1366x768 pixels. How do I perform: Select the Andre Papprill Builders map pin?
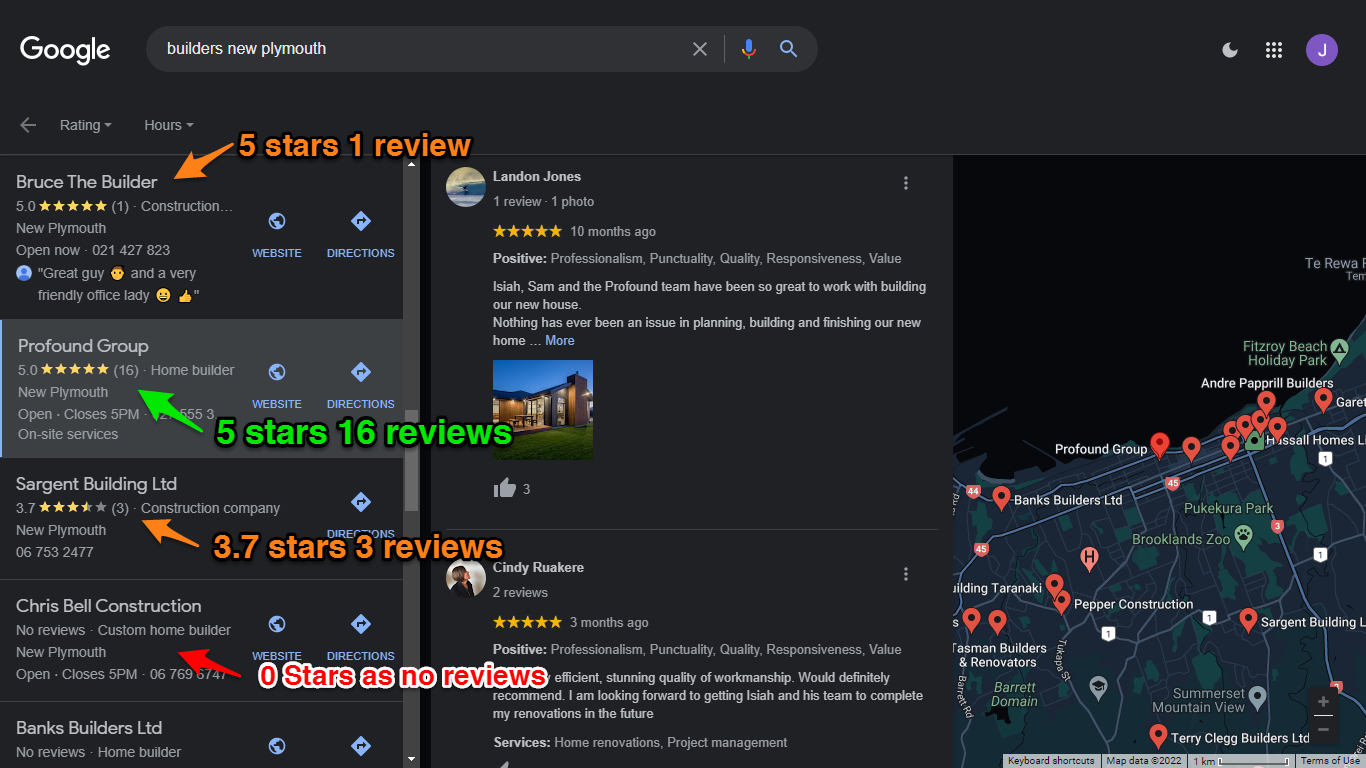[1267, 402]
